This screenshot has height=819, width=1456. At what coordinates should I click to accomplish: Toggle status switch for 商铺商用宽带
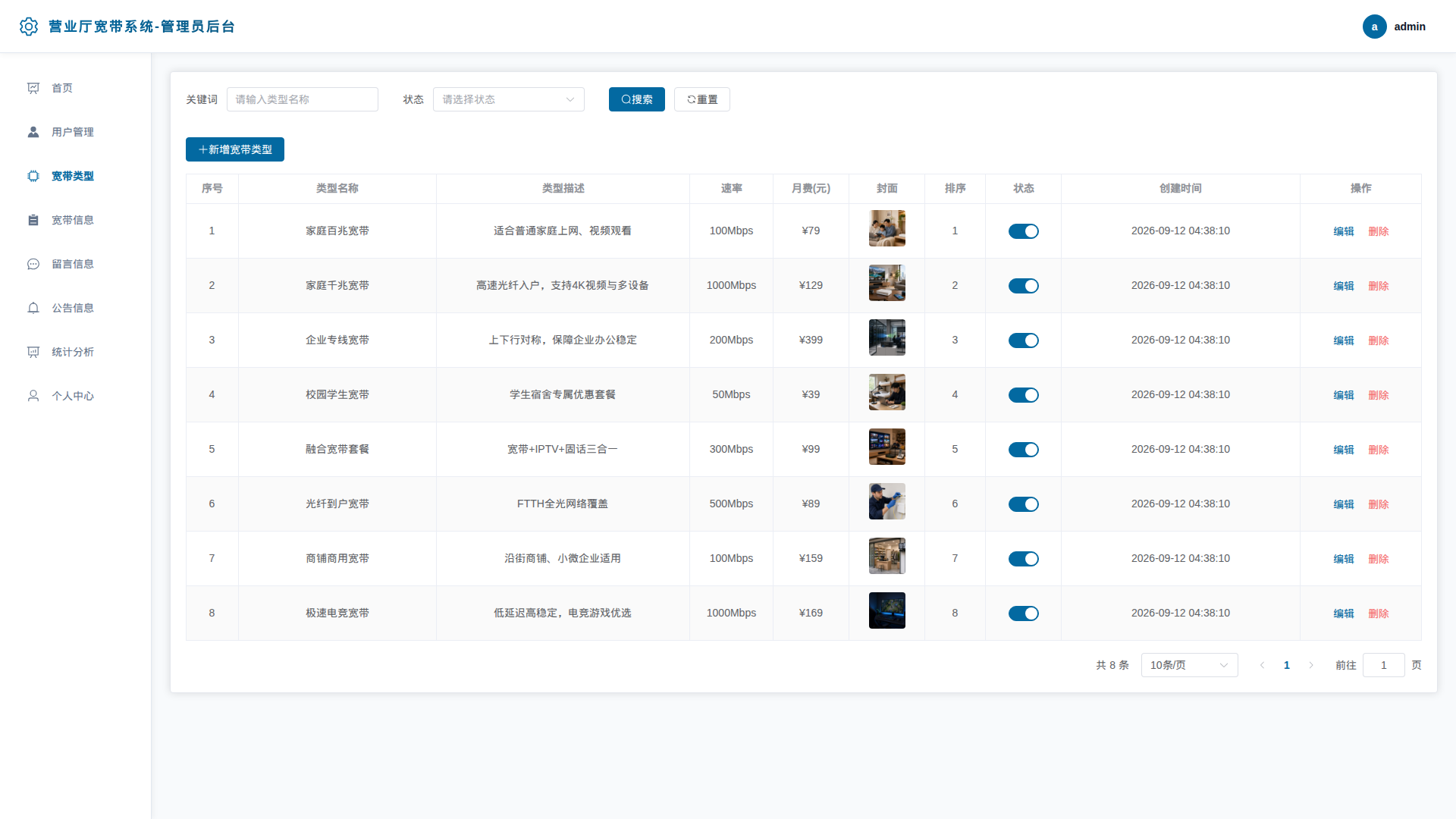click(x=1023, y=559)
